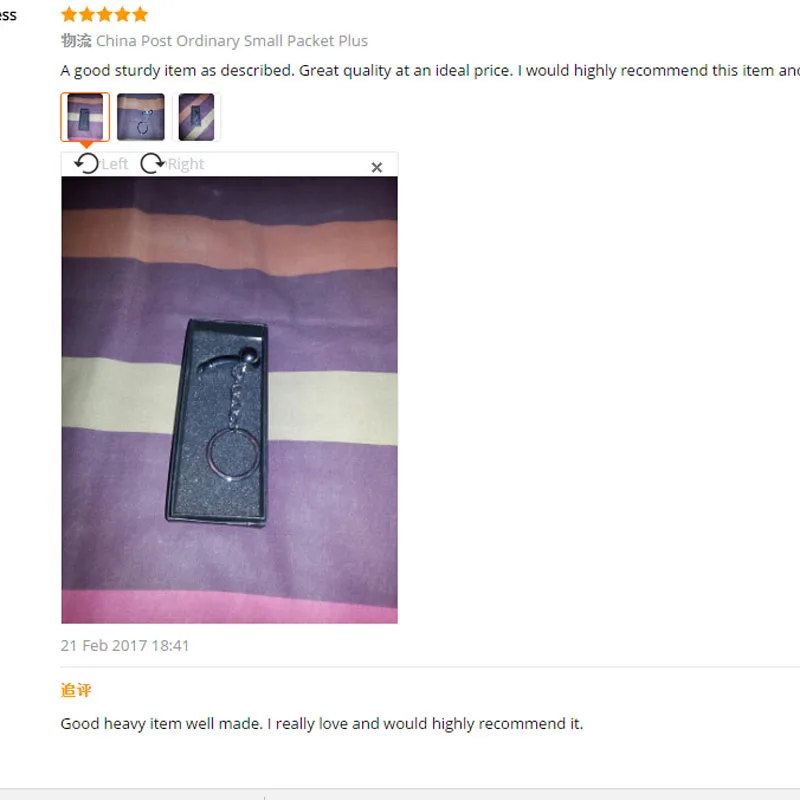Click the orange 追评 follow-up review heading
The width and height of the screenshot is (800, 800).
tap(76, 690)
